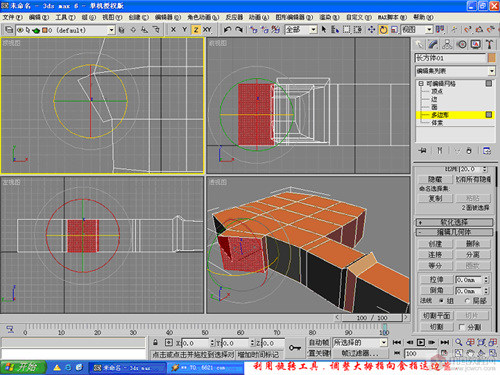Toggle the absolute/offset transform type-in icon
Screen dimensions: 500x375
coord(169,342)
